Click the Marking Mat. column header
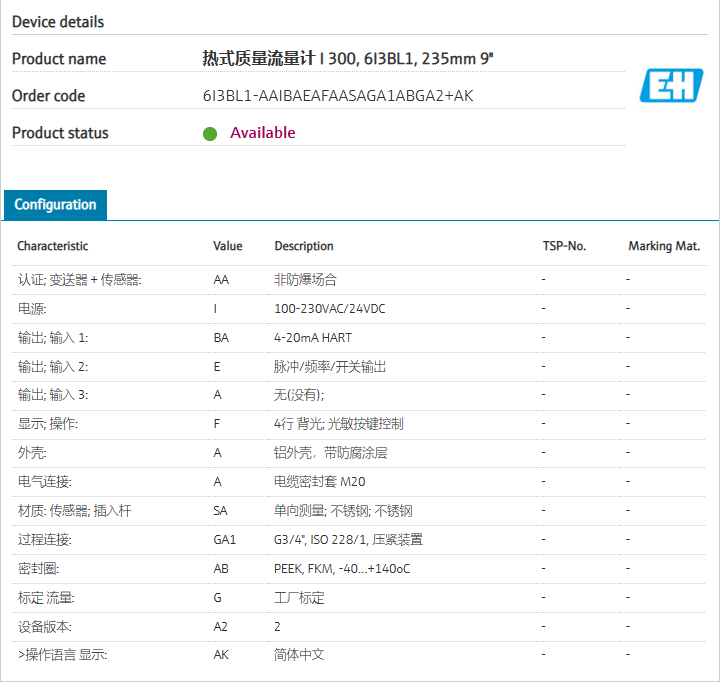The height and width of the screenshot is (683, 721). point(664,246)
